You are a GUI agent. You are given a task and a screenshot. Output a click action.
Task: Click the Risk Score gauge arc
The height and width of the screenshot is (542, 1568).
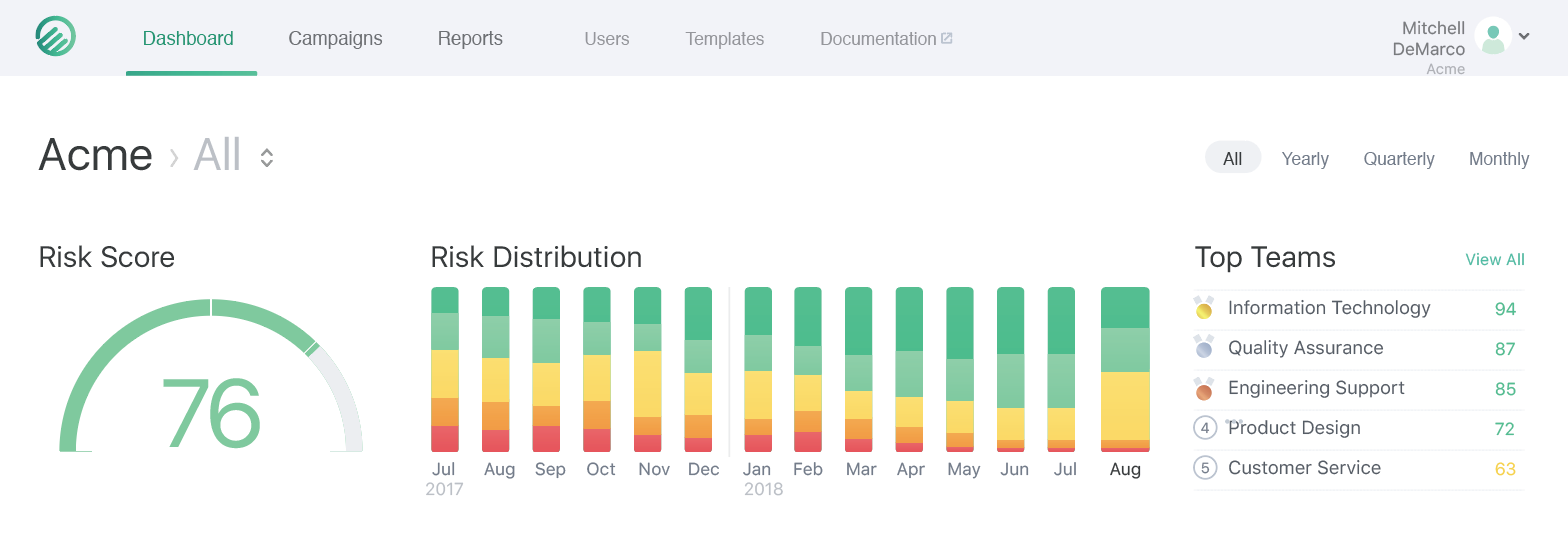point(211,375)
